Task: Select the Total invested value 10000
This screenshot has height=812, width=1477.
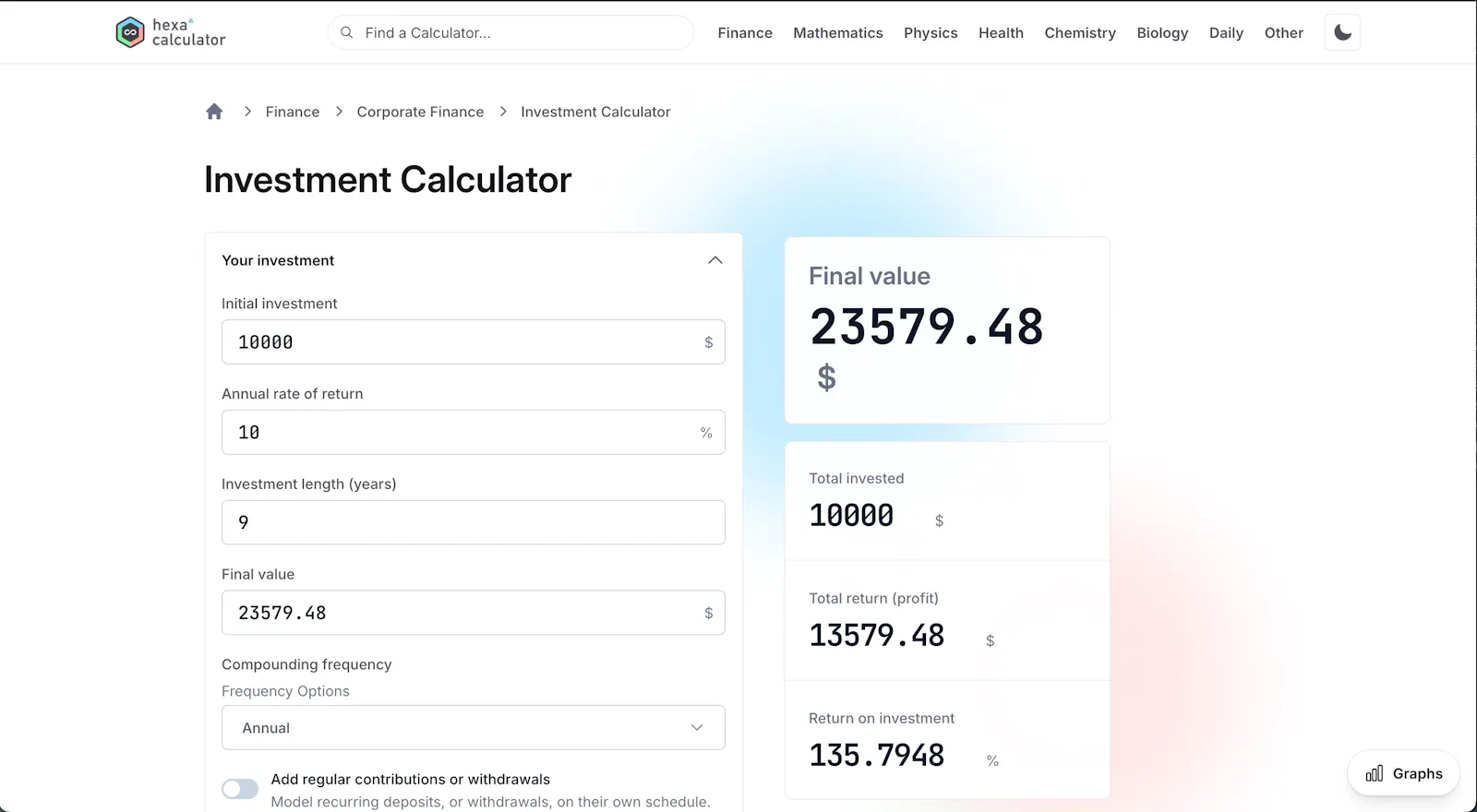Action: click(851, 515)
